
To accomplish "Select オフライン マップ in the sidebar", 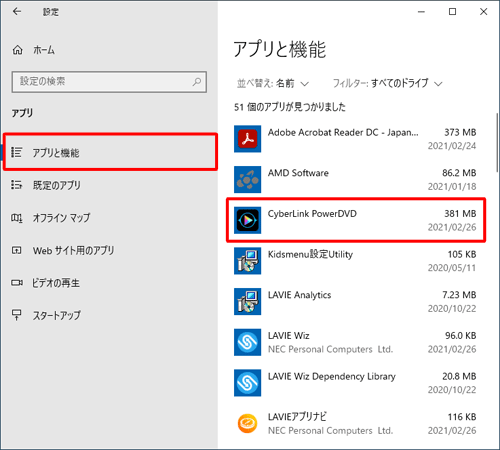I will (x=110, y=218).
